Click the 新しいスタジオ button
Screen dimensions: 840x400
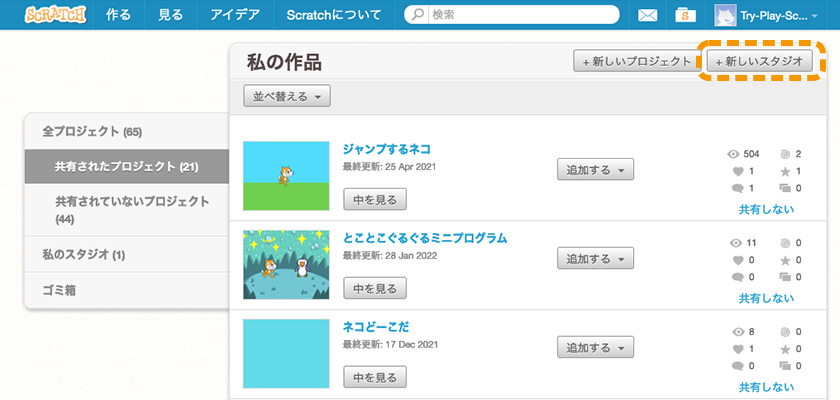point(760,61)
